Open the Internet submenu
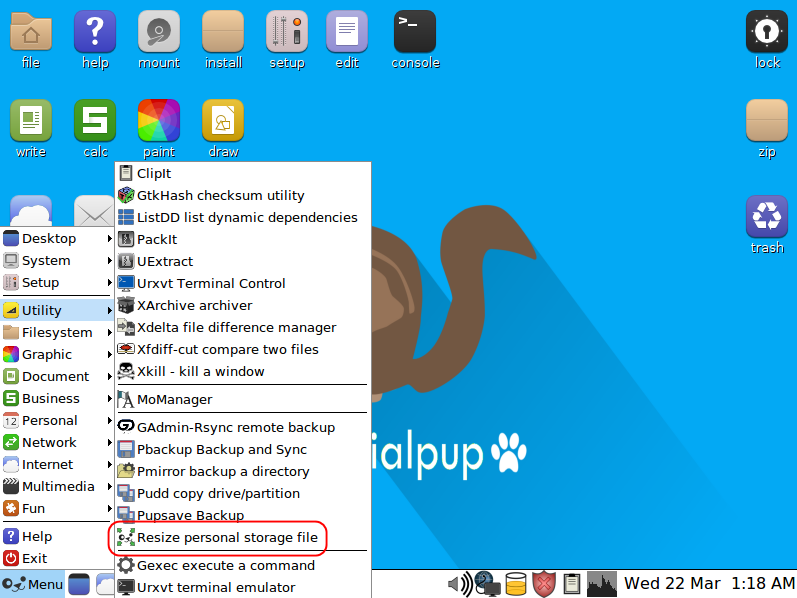The image size is (797, 598). click(x=57, y=464)
